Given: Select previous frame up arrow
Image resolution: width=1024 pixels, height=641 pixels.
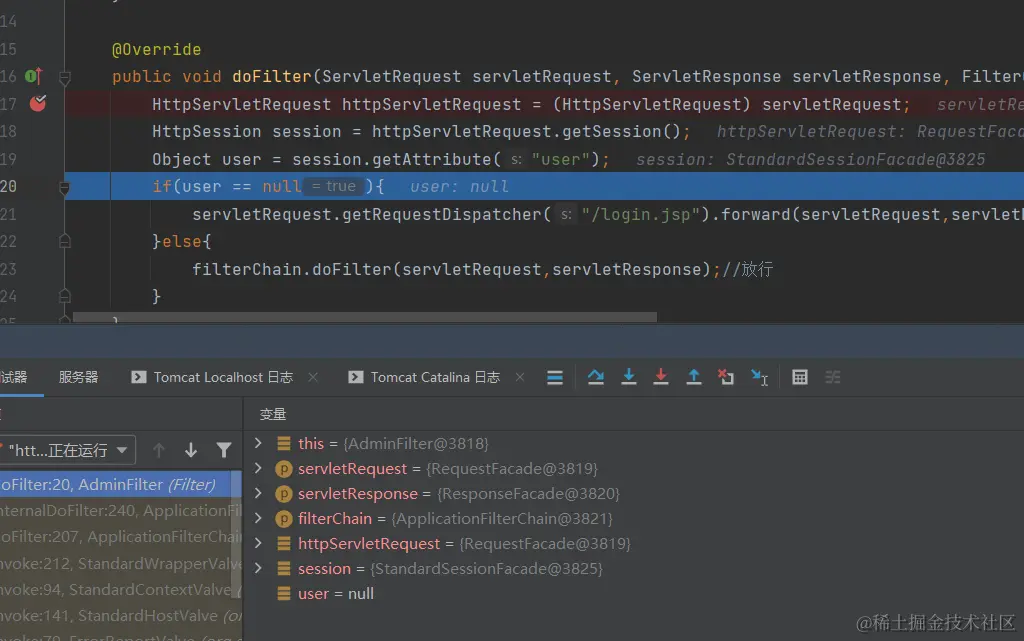Looking at the screenshot, I should (x=158, y=450).
